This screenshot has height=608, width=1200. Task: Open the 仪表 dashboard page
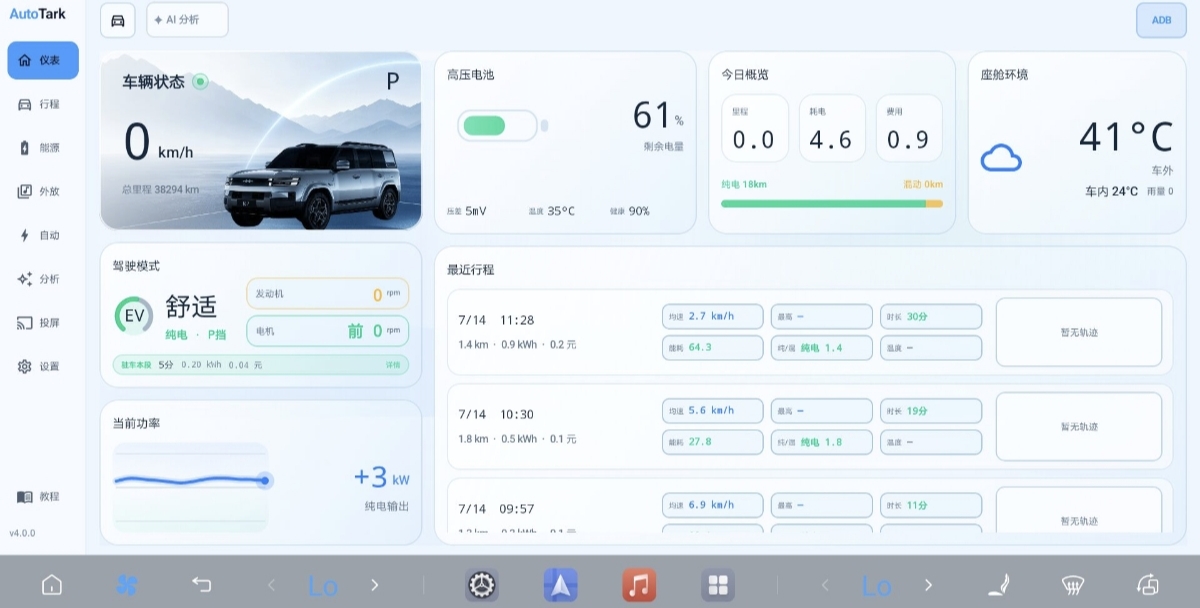43,60
